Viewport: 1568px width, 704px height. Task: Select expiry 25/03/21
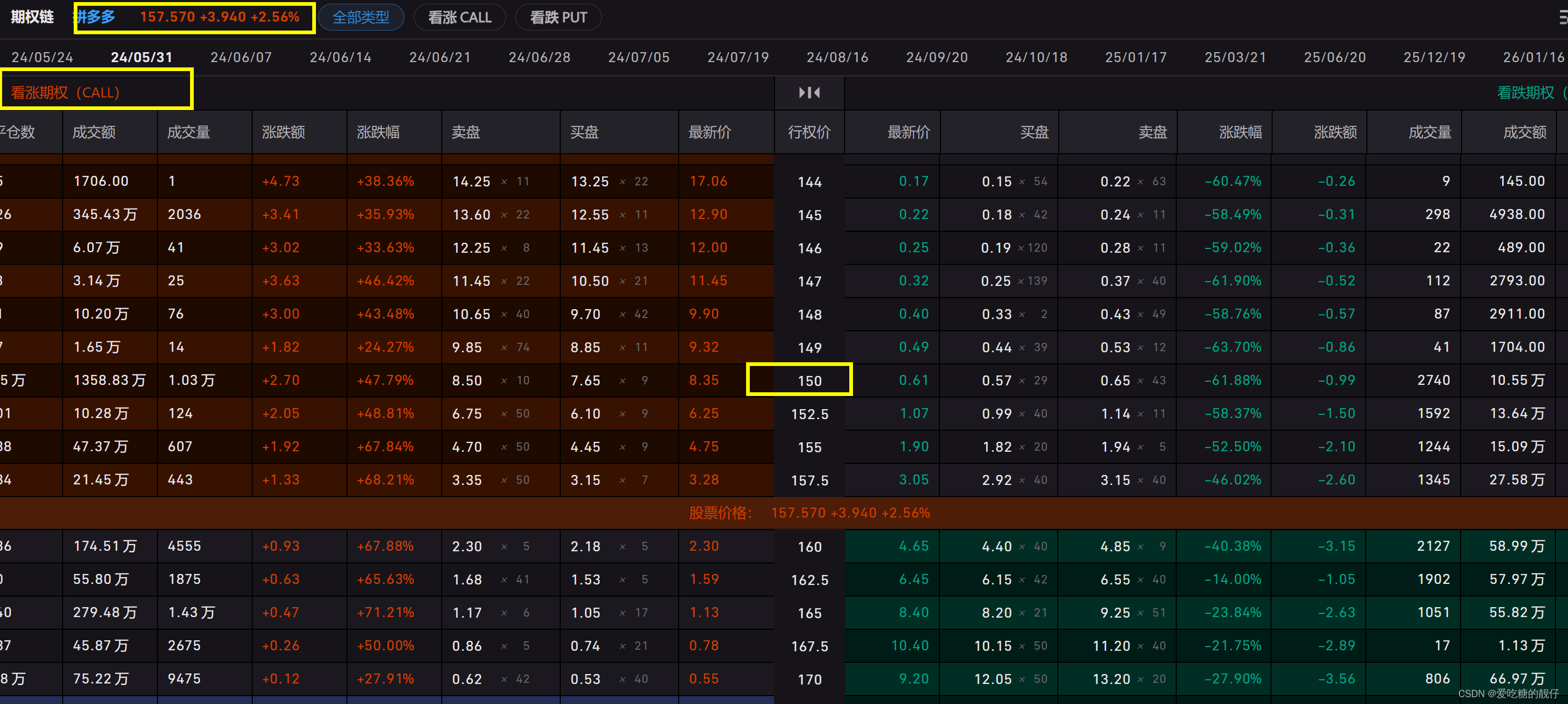[x=1235, y=57]
